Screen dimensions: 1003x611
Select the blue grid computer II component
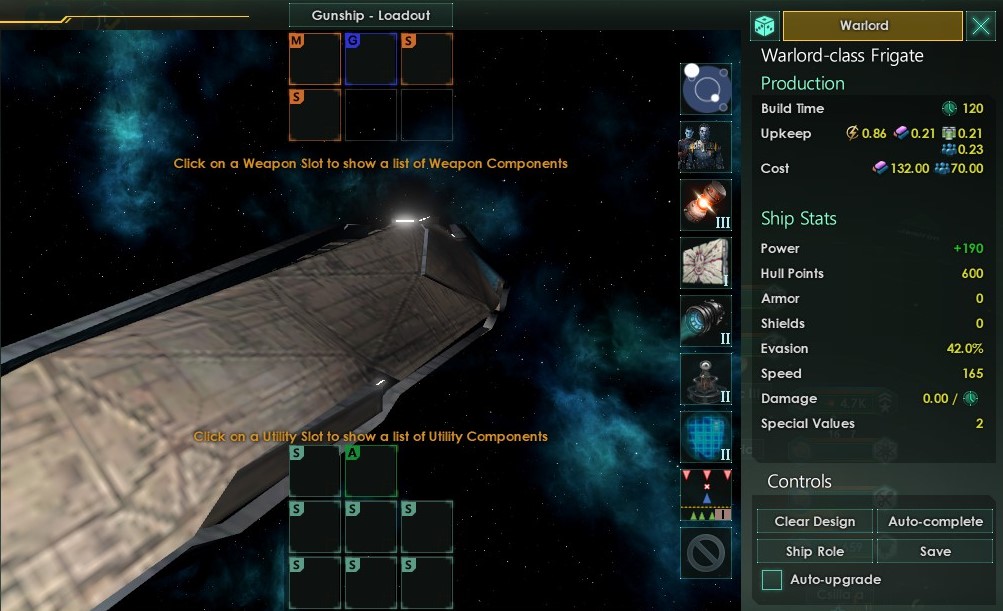(x=706, y=437)
